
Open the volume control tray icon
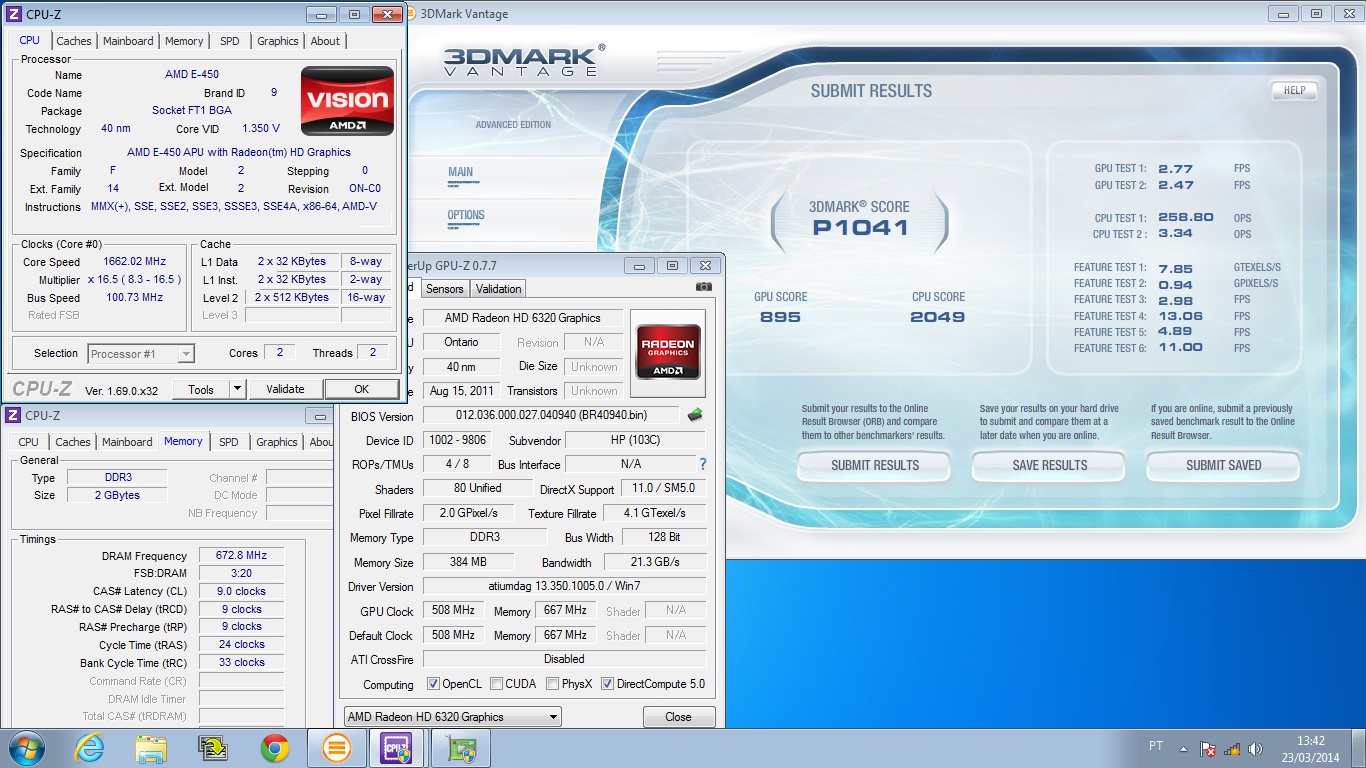click(x=1255, y=748)
